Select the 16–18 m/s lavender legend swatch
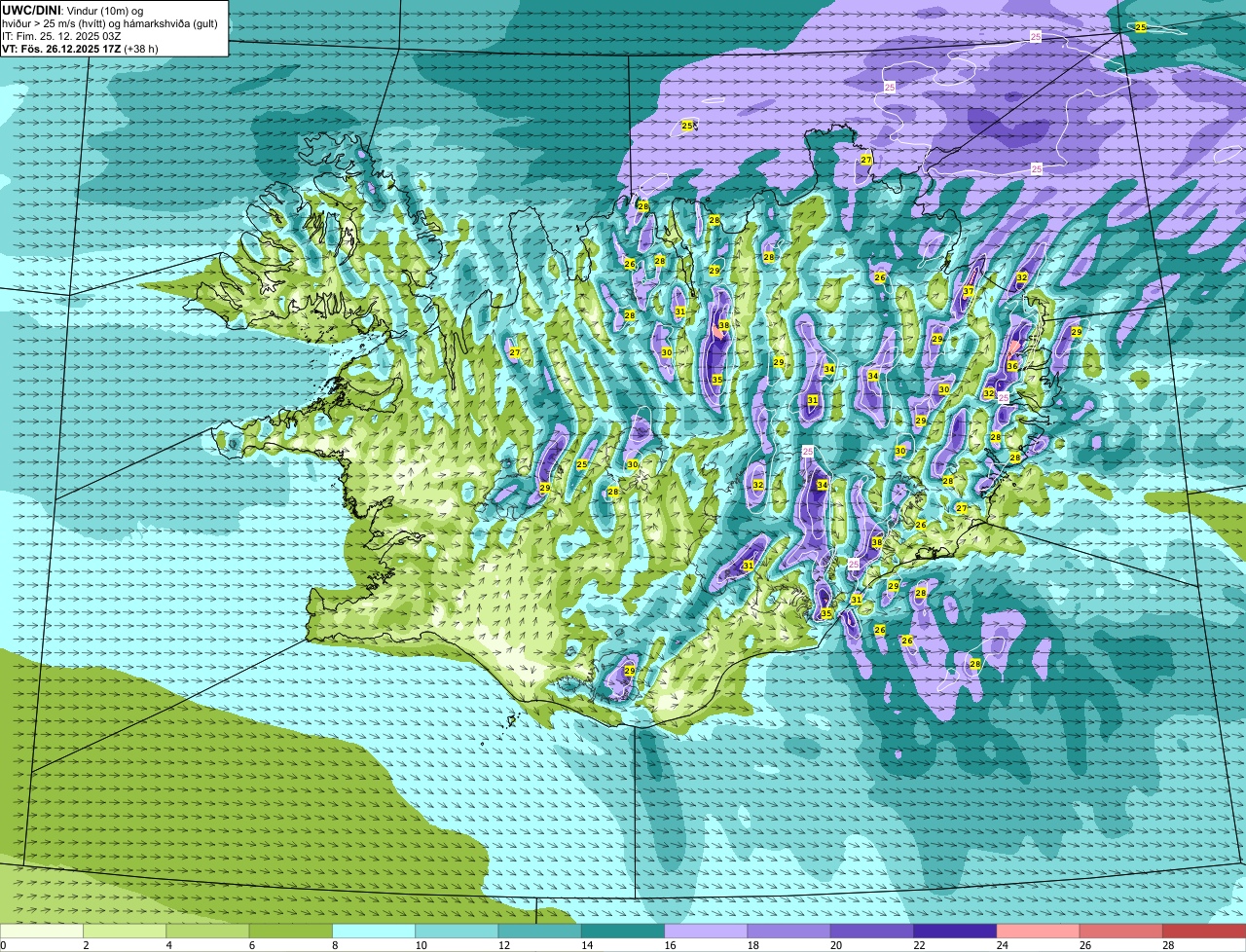 (x=706, y=931)
